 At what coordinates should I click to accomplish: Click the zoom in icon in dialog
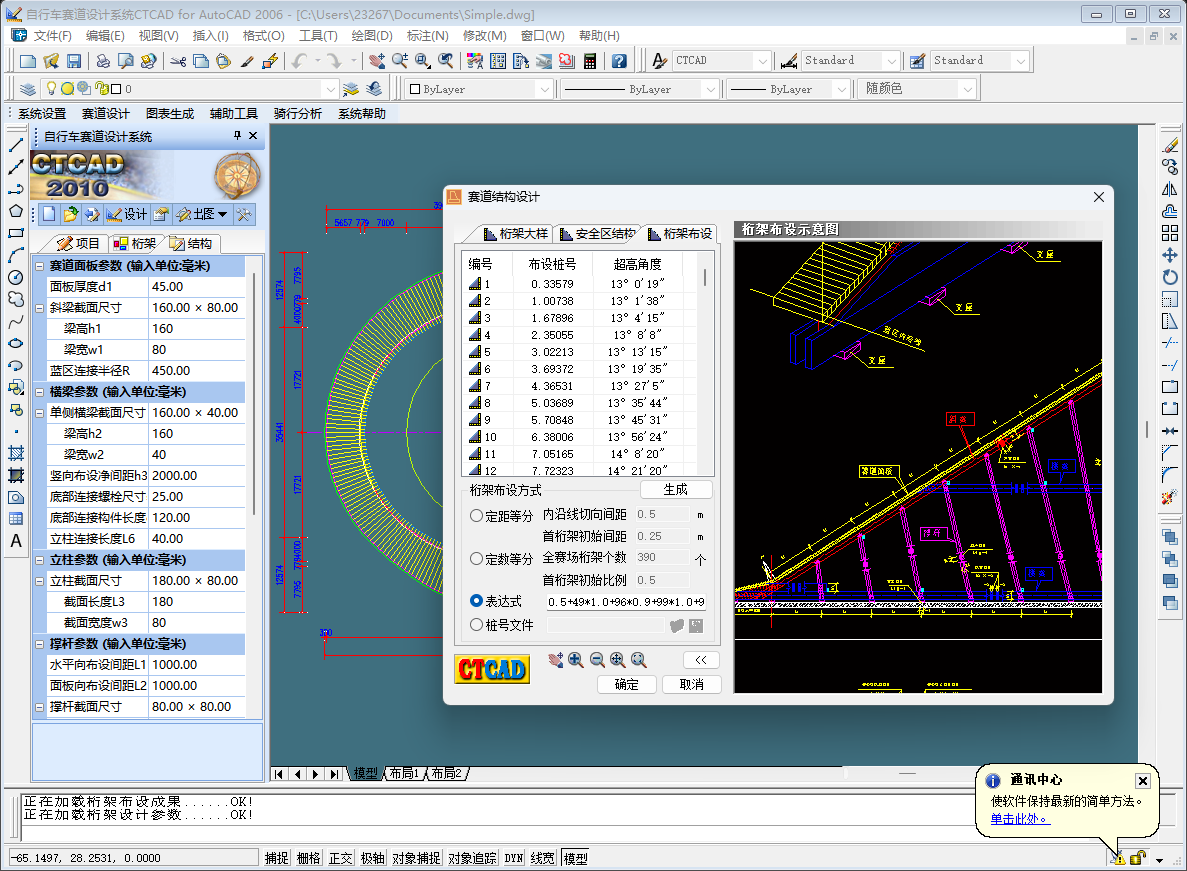[x=576, y=660]
